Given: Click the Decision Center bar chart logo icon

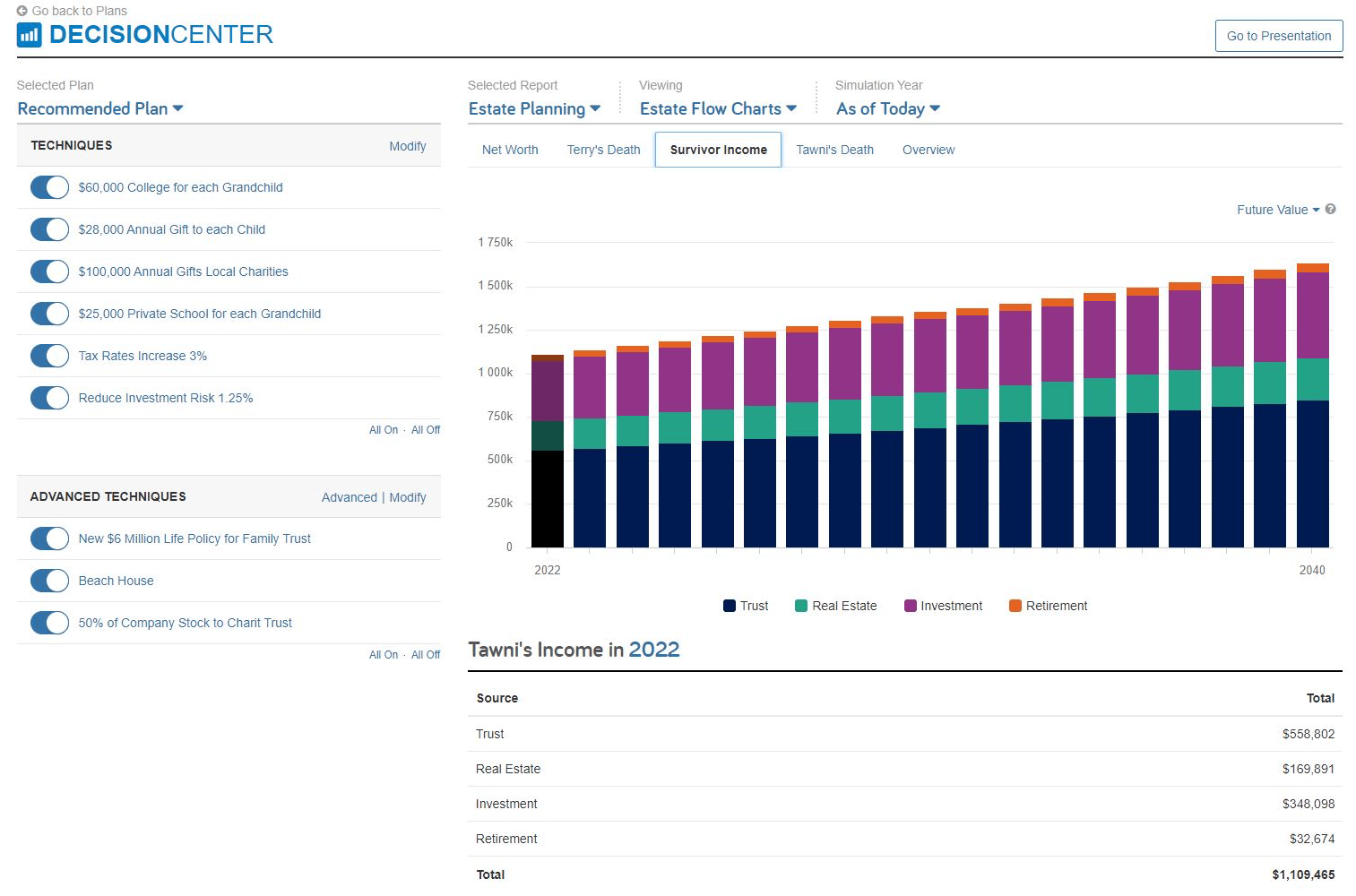Looking at the screenshot, I should (x=29, y=35).
